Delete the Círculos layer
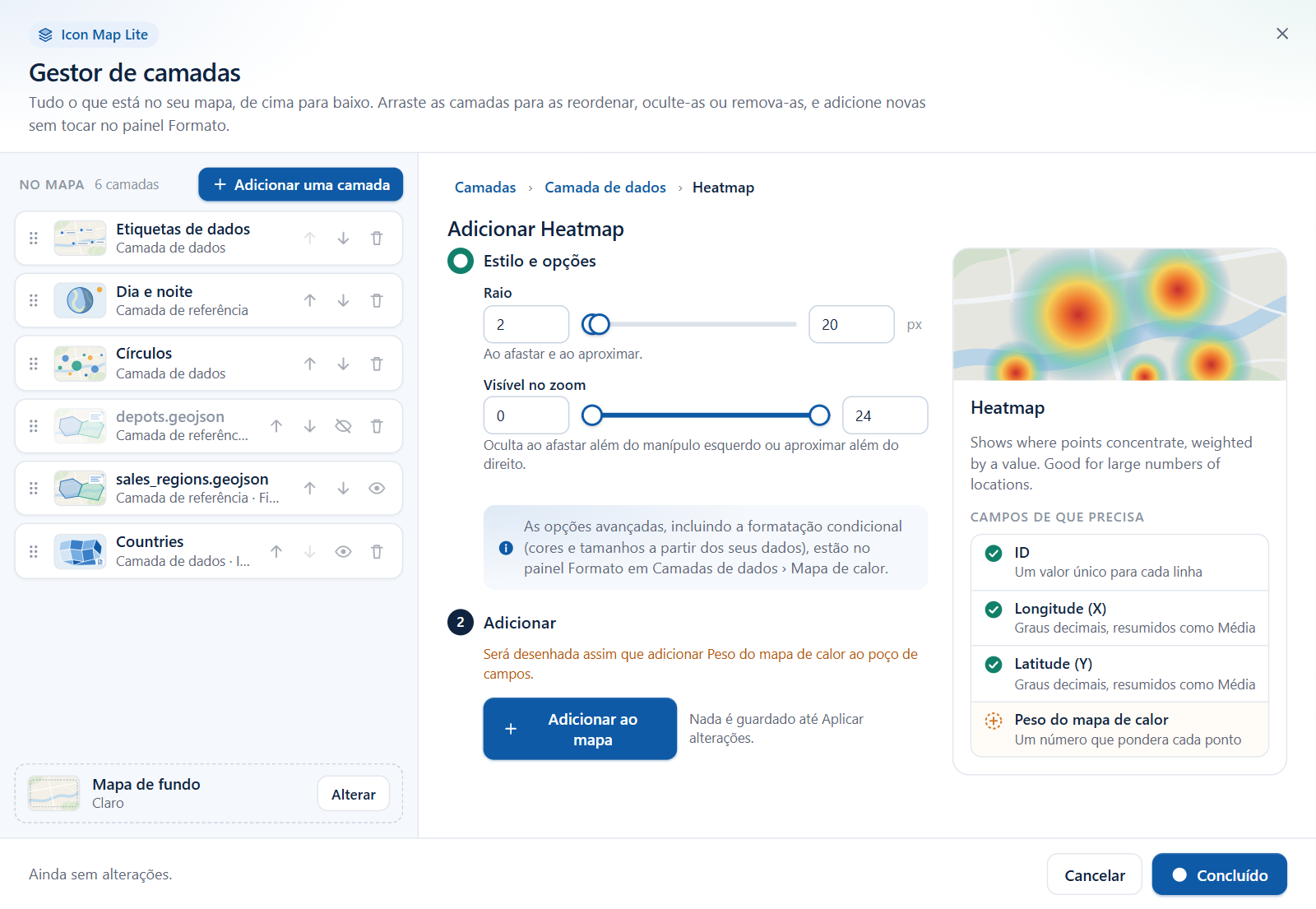 tap(377, 364)
